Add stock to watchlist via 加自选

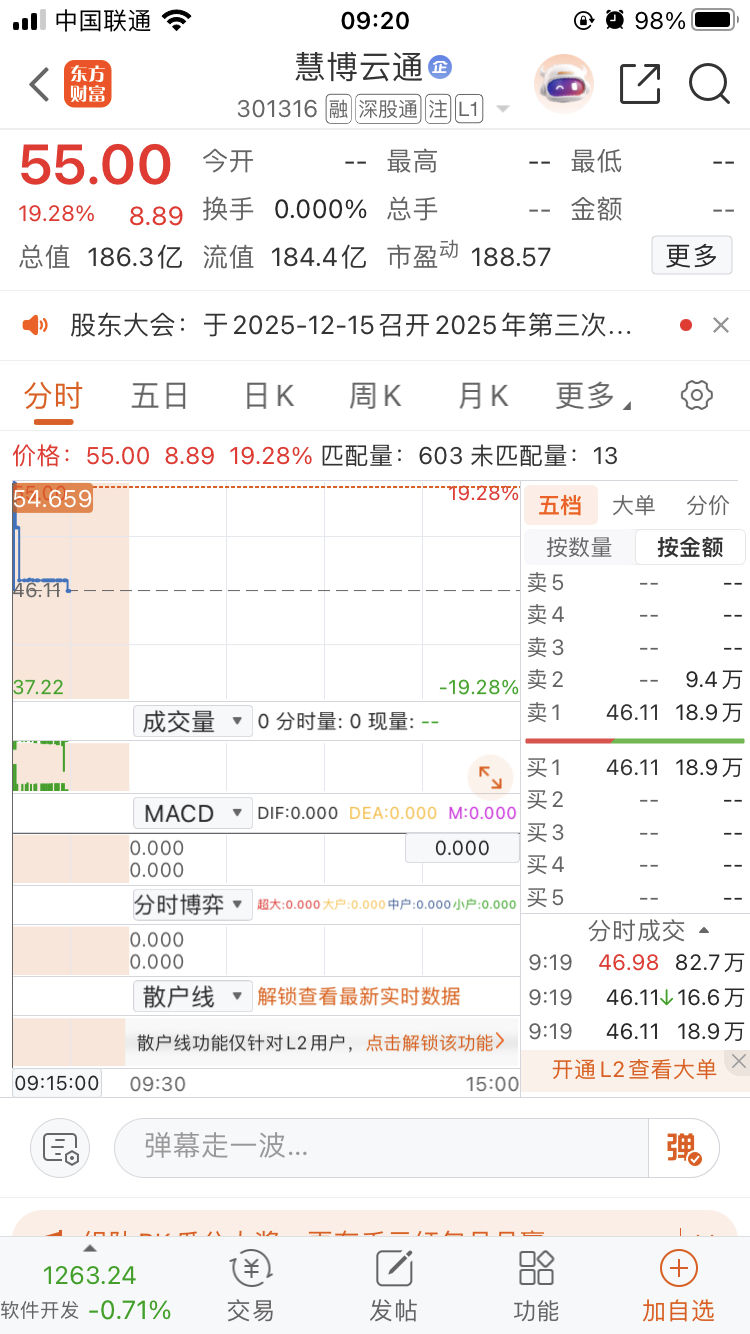pos(678,1285)
